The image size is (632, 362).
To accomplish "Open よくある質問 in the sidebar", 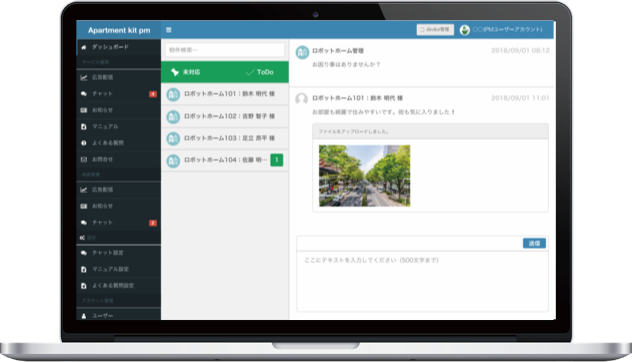I will (x=118, y=143).
